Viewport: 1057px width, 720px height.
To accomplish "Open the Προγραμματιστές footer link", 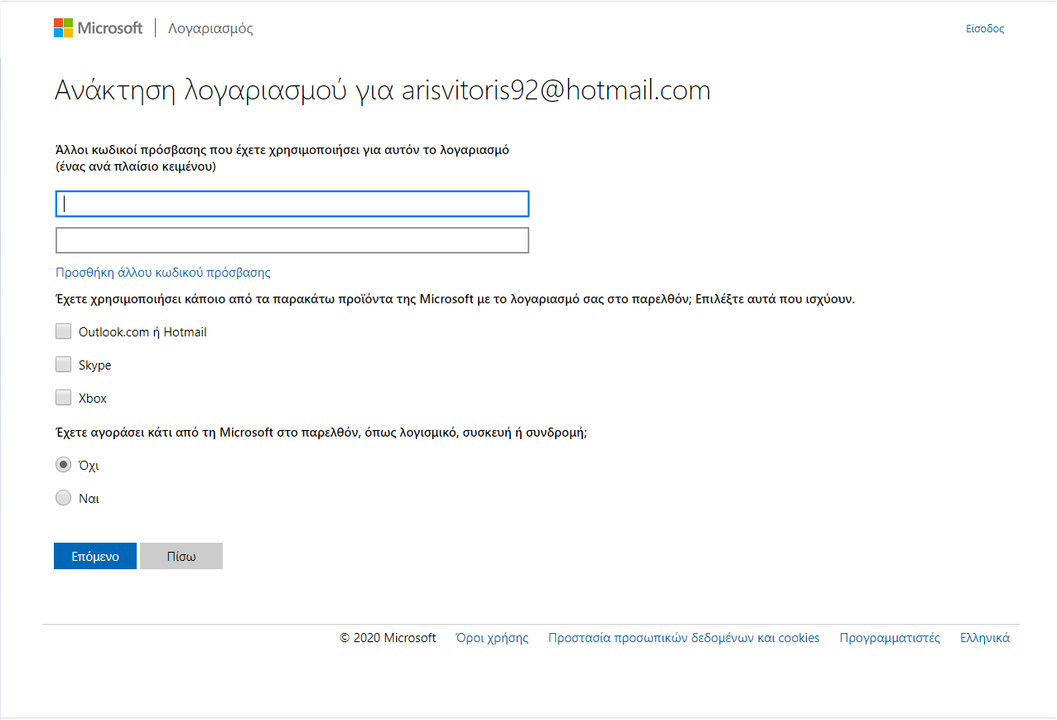I will (x=890, y=638).
